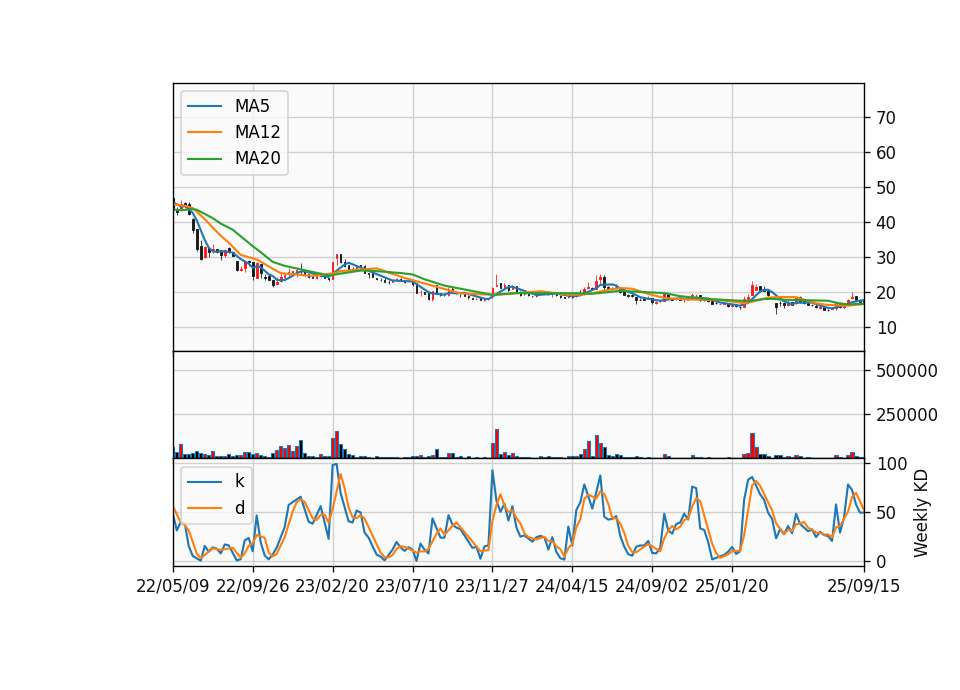Click the 250000 volume axis tick
The width and height of the screenshot is (960, 690).
(907, 415)
